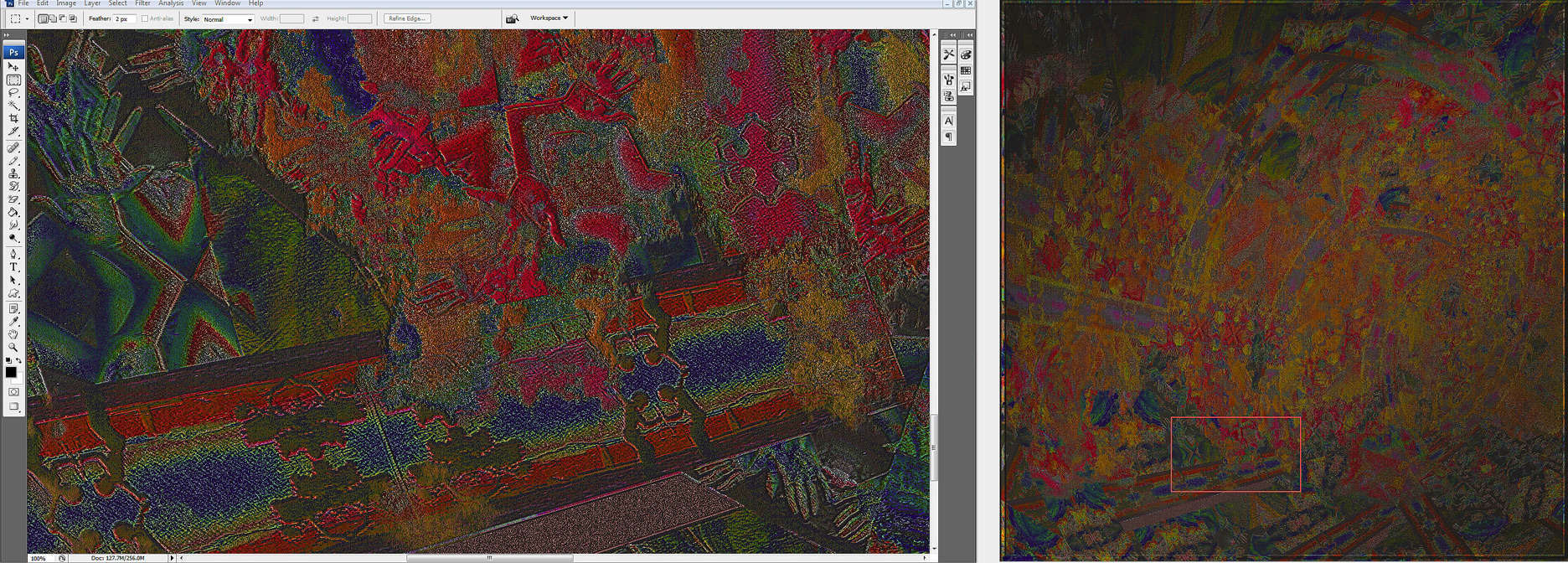The image size is (1568, 563).
Task: Choose Subtract from selection mode
Action: pyautogui.click(x=63, y=18)
